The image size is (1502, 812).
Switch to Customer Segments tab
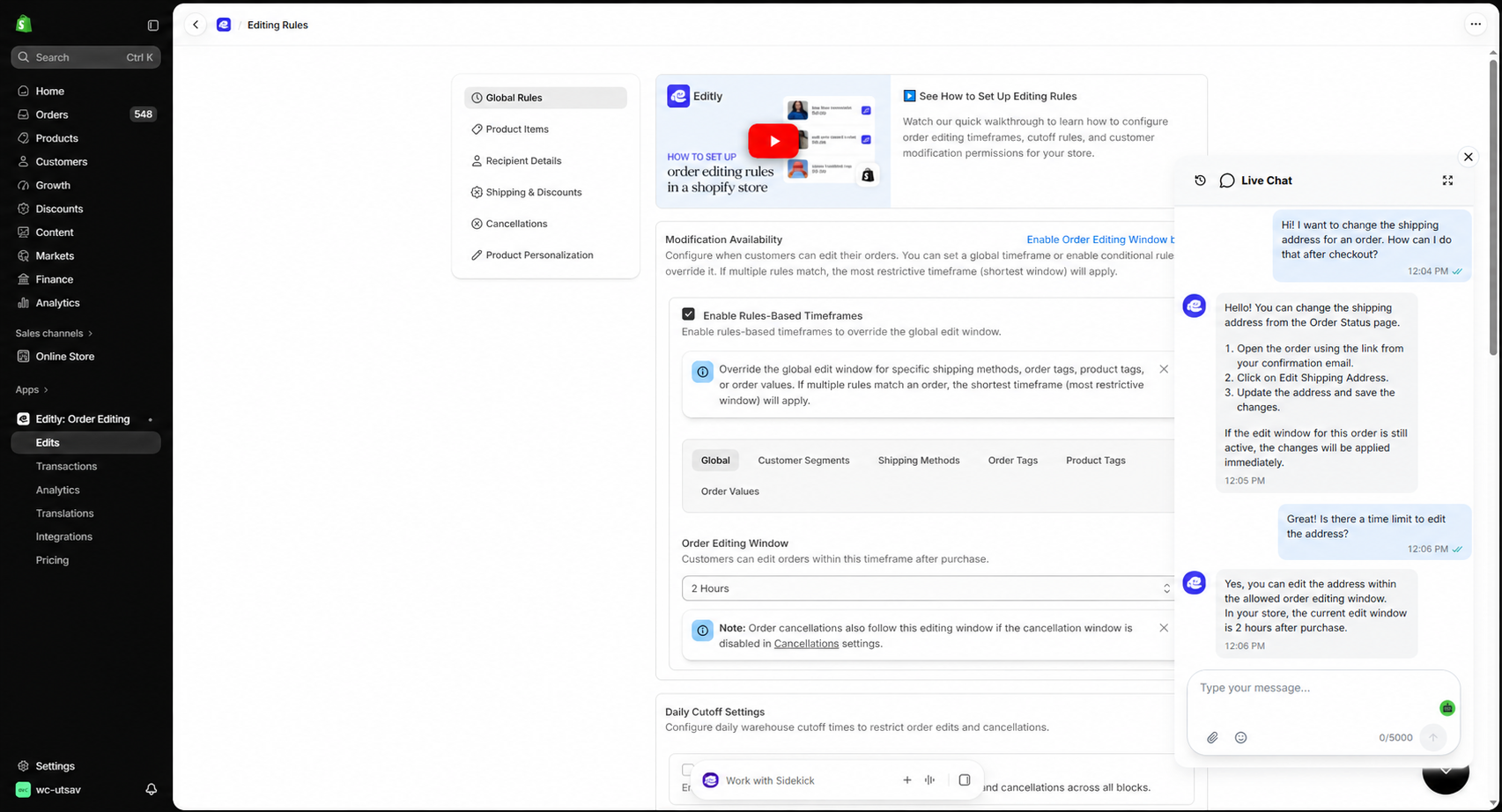point(803,461)
